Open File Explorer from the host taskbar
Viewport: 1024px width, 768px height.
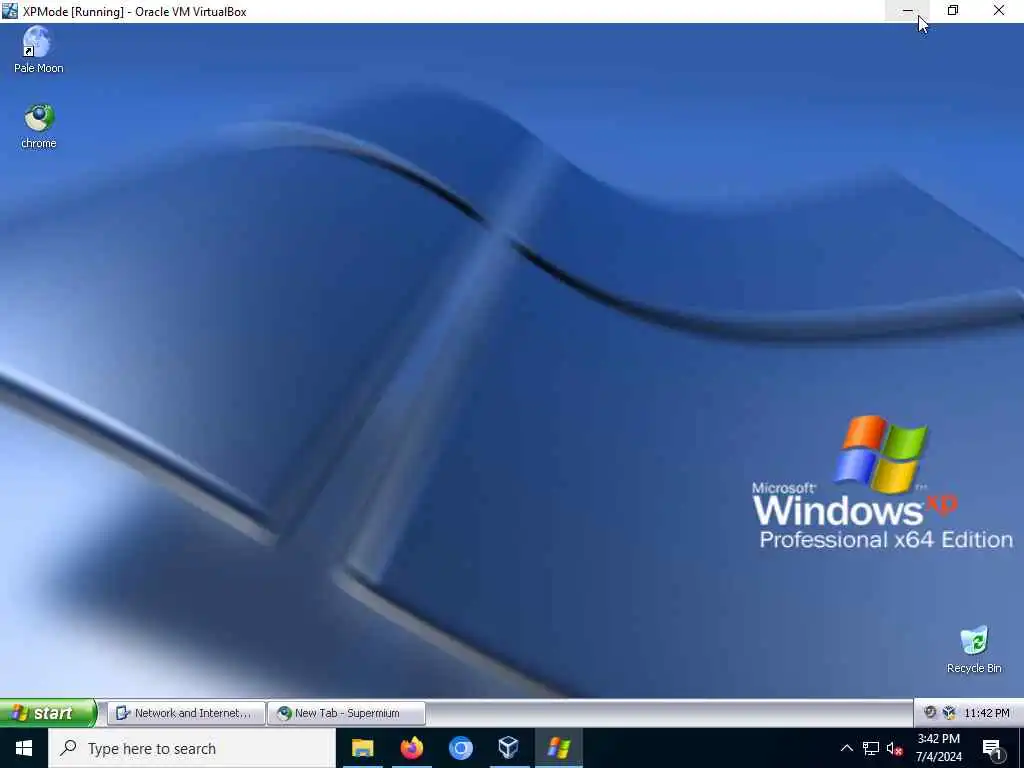pos(362,748)
